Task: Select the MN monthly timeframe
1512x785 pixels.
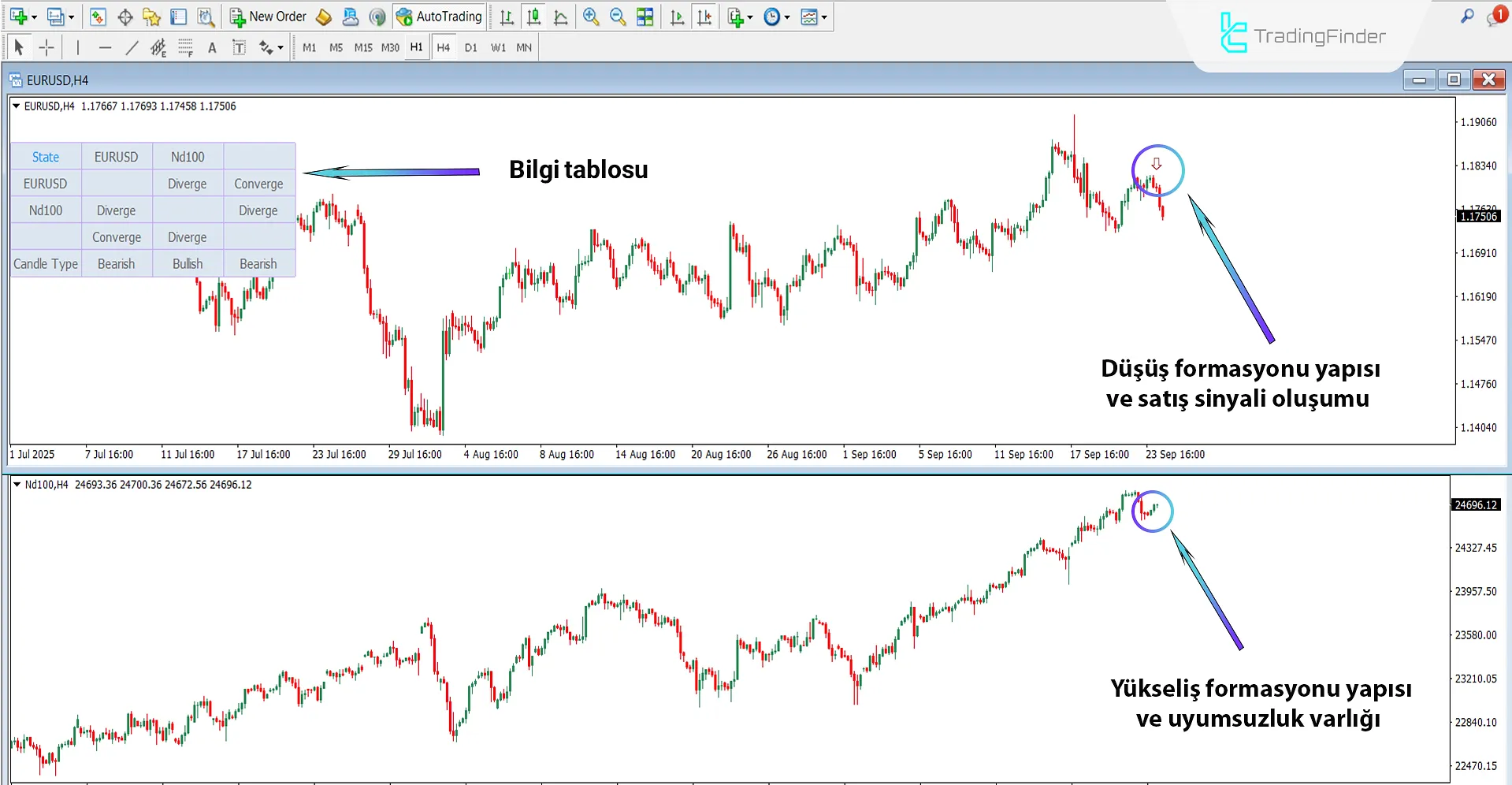Action: (523, 47)
